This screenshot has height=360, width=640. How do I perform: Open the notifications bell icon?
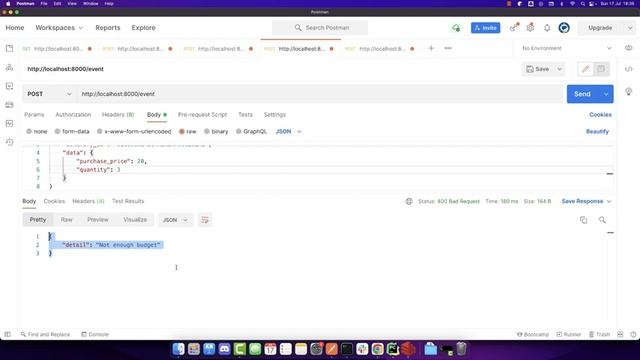point(547,28)
